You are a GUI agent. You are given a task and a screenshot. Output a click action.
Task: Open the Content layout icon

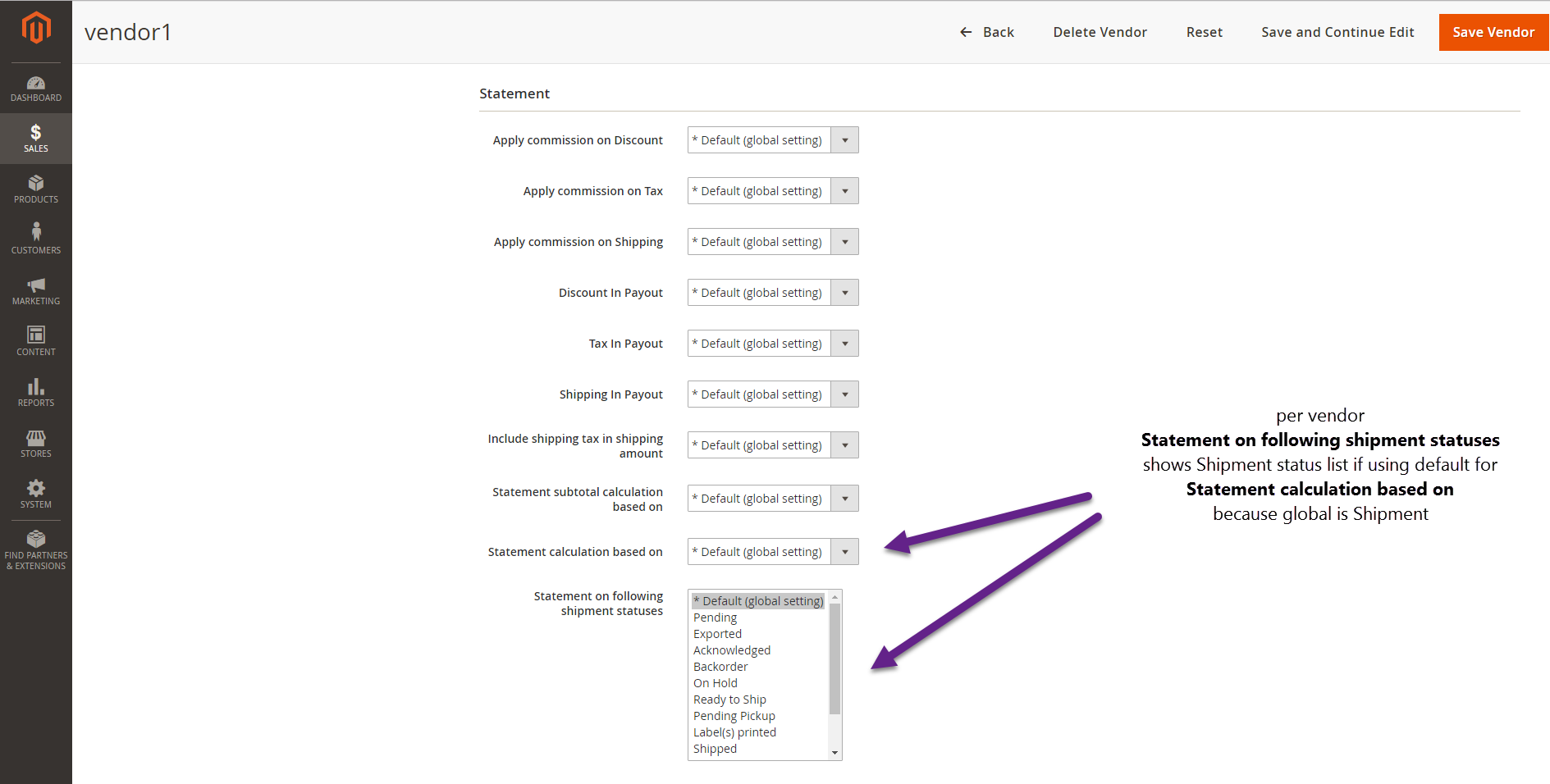pyautogui.click(x=36, y=335)
